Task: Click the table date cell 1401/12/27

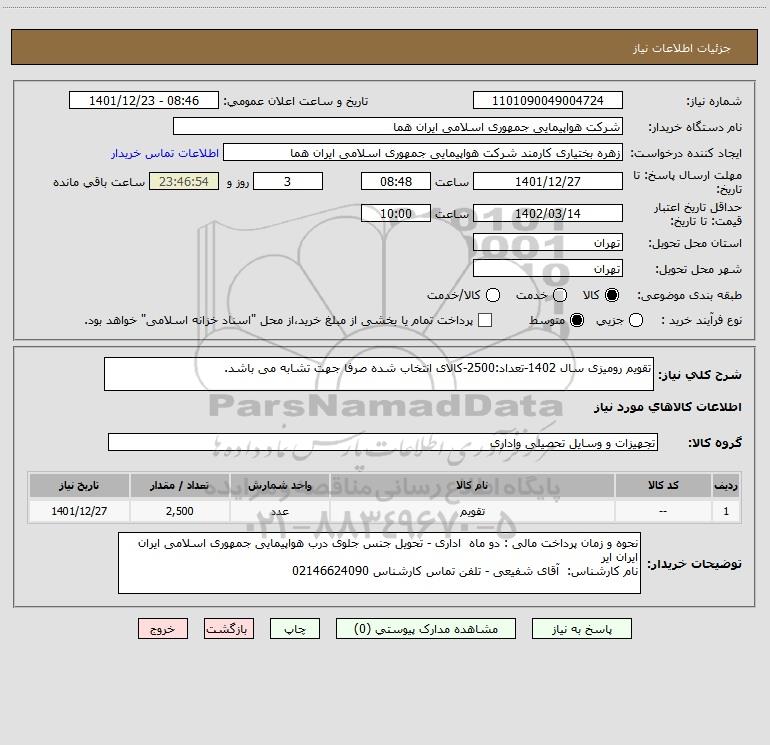Action: (79, 511)
